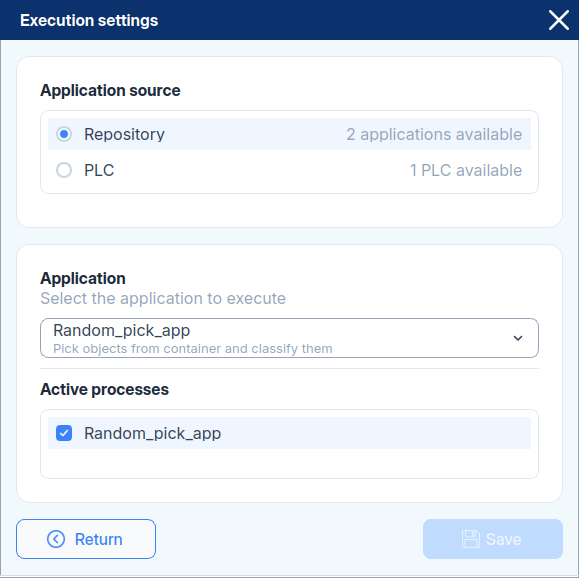Image resolution: width=579 pixels, height=578 pixels.
Task: Select the PLC radio button
Action: (64, 170)
